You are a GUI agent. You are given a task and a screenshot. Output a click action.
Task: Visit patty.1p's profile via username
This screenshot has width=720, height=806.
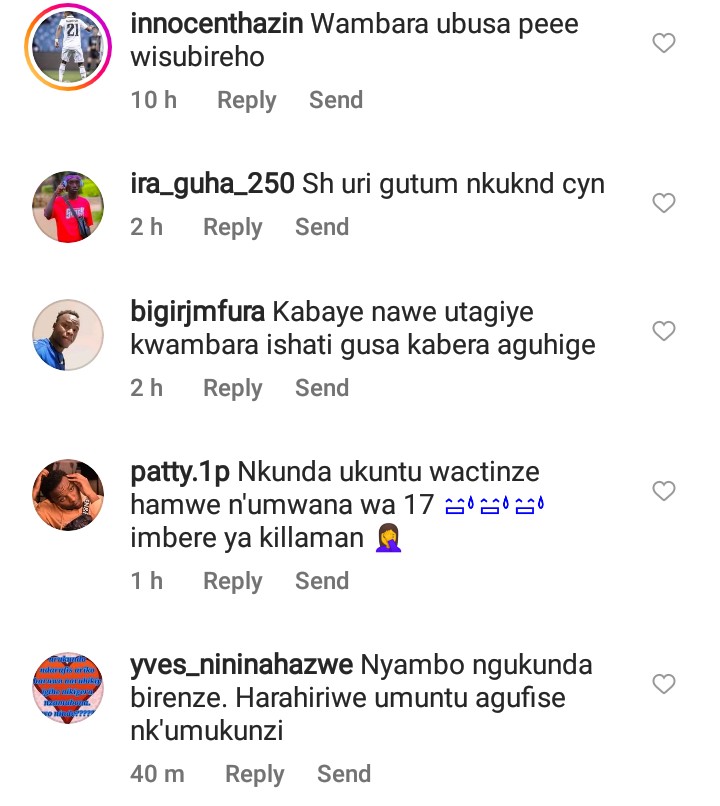(180, 473)
